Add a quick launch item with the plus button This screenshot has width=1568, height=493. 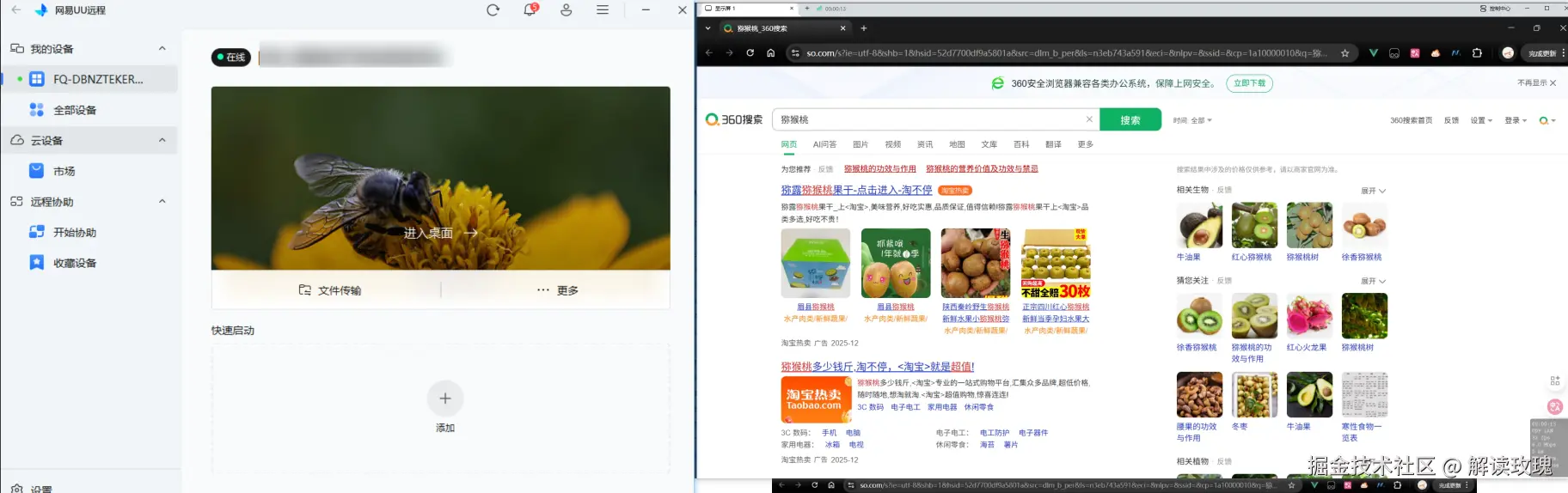pos(445,399)
